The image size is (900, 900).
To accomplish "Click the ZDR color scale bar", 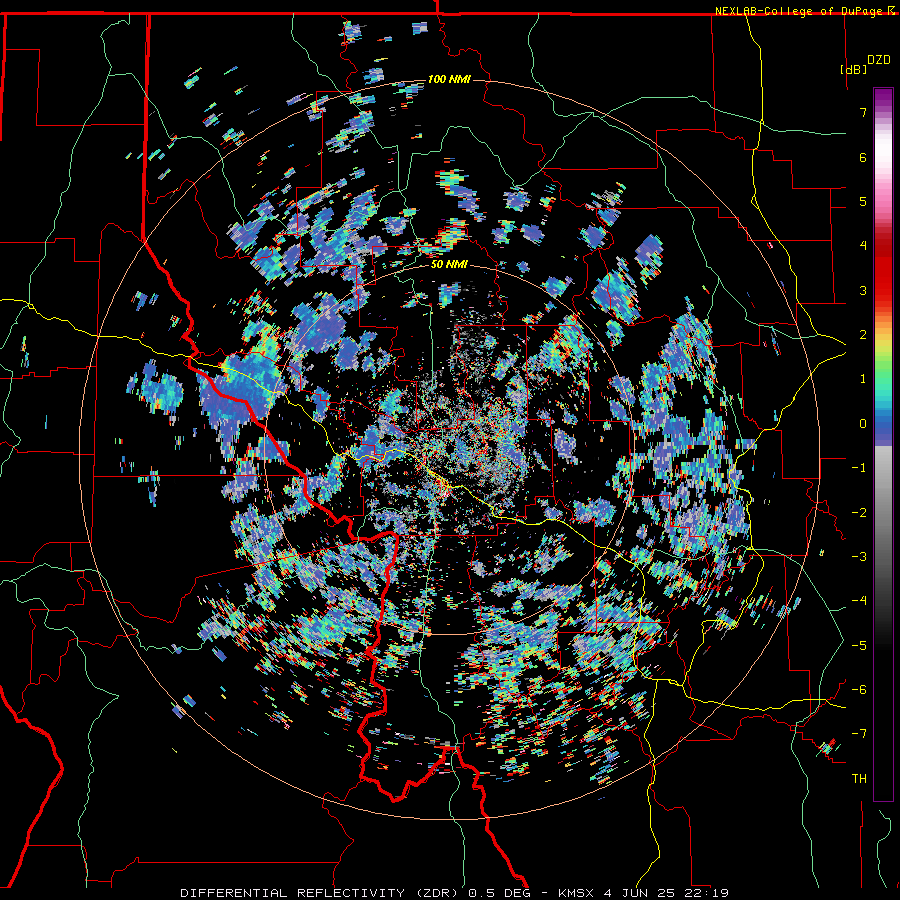I will [x=883, y=444].
